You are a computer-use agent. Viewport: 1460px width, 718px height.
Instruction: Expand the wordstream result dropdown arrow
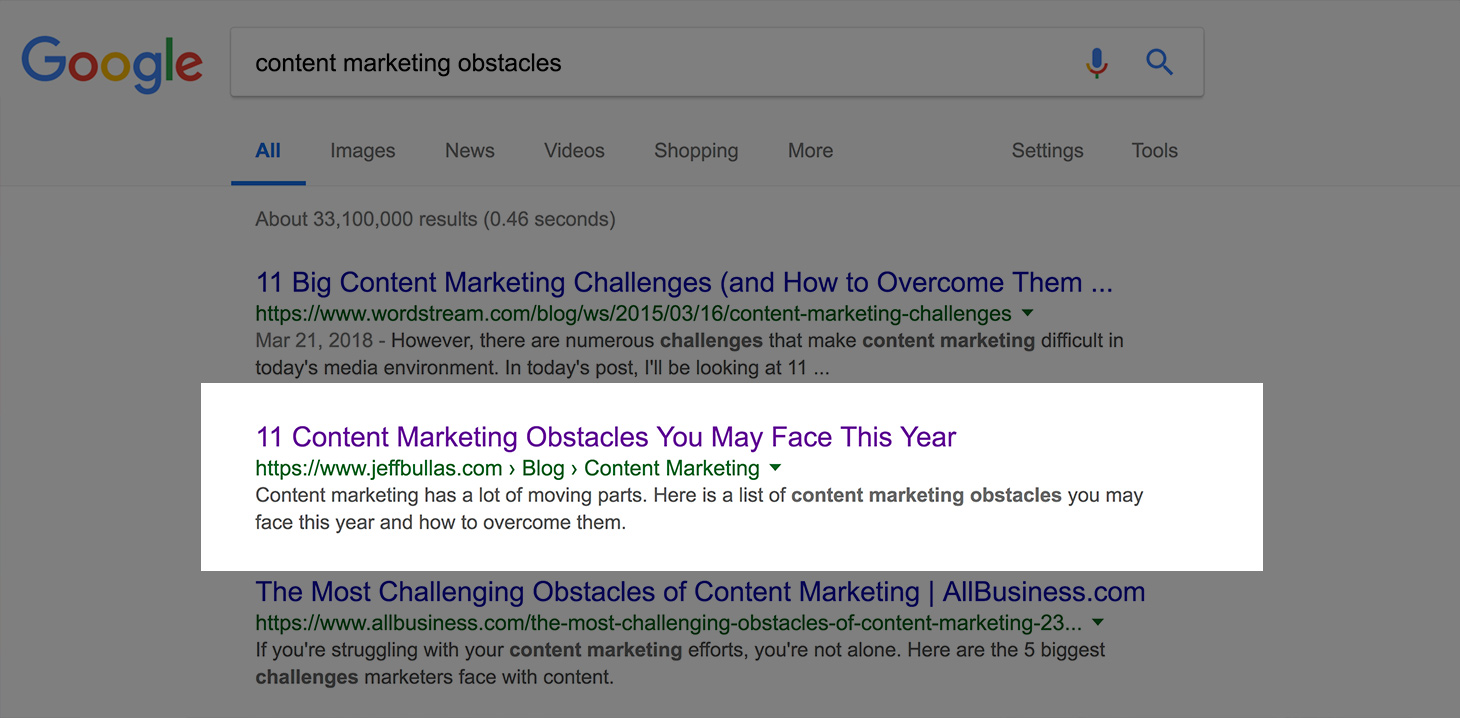(1028, 314)
